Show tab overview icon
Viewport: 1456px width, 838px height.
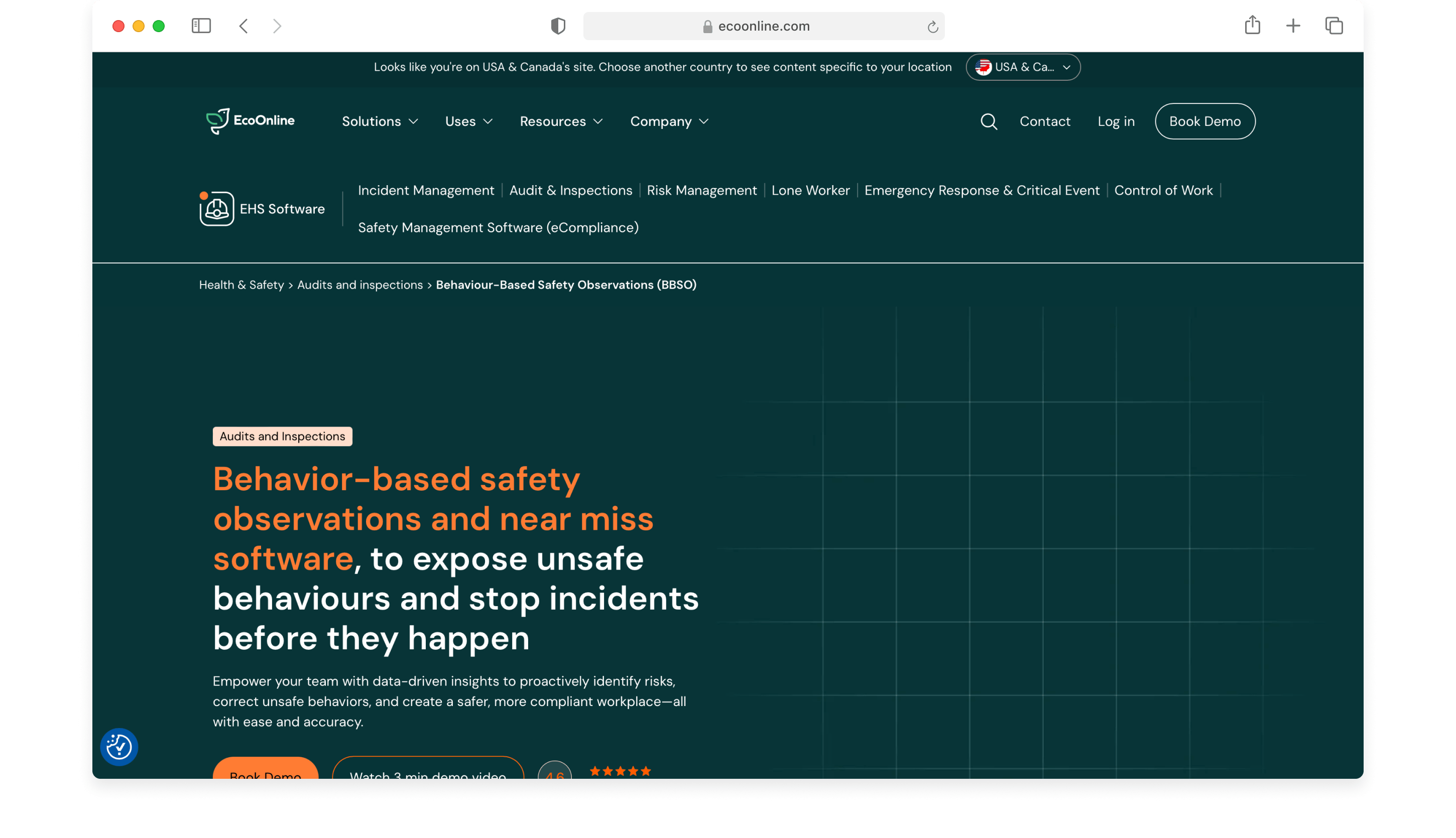click(x=1334, y=26)
